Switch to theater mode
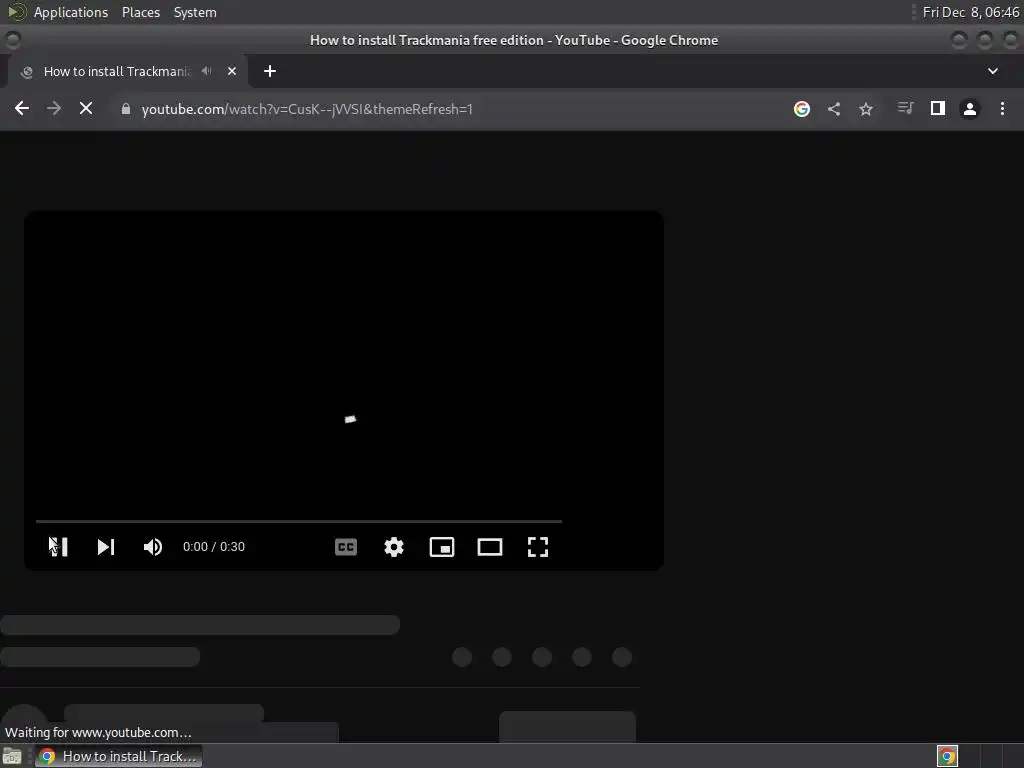Image resolution: width=1024 pixels, height=768 pixels. click(x=490, y=547)
